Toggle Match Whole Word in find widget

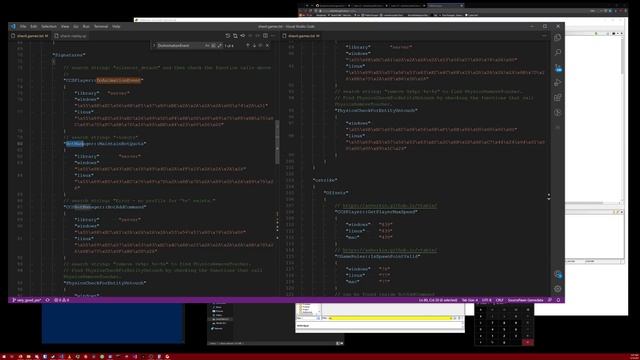(x=213, y=46)
